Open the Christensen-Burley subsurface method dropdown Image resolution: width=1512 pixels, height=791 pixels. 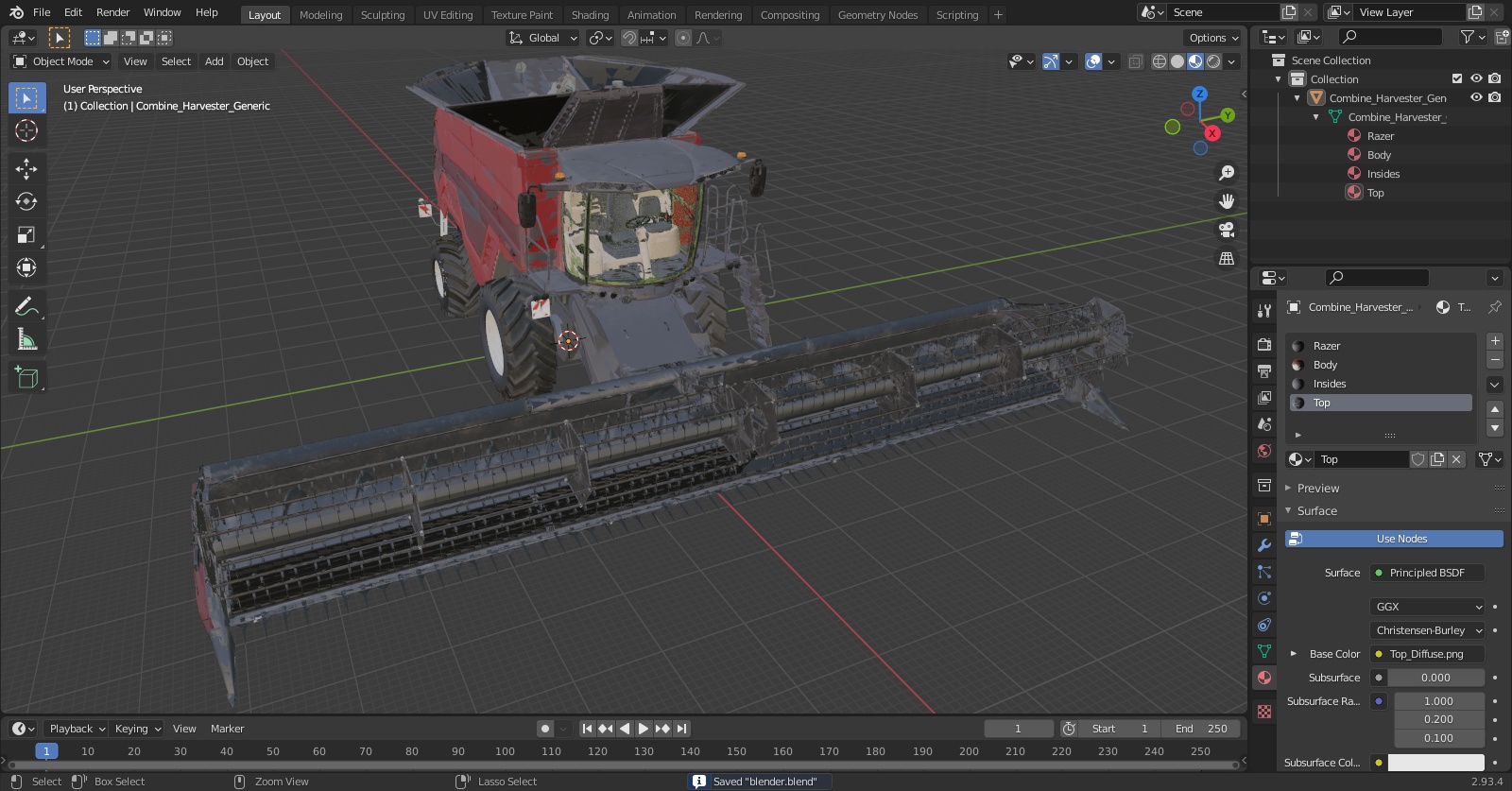[1428, 630]
